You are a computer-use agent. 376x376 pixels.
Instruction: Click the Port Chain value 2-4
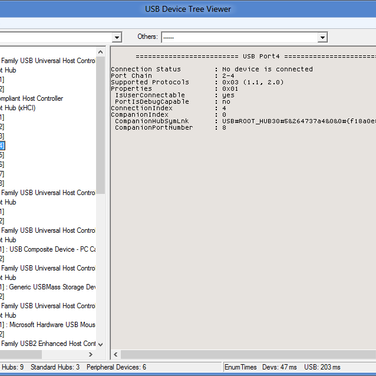[x=228, y=76]
